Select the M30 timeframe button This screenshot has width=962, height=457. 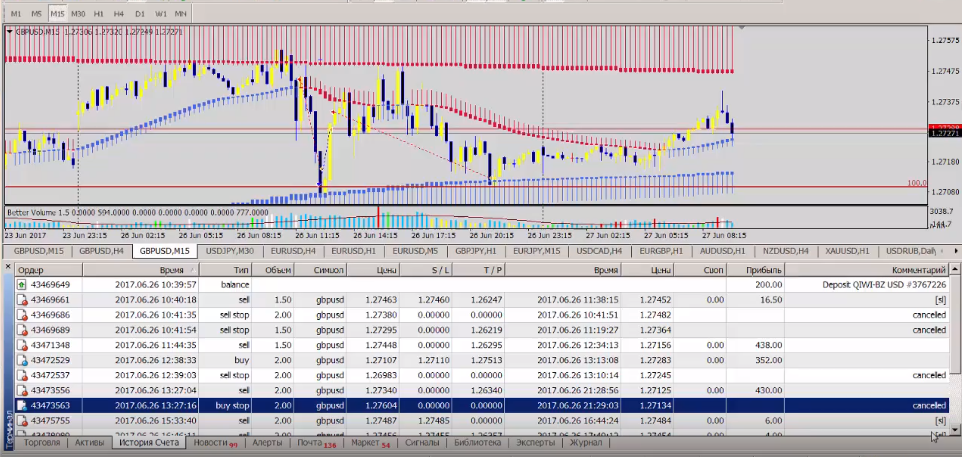[77, 15]
